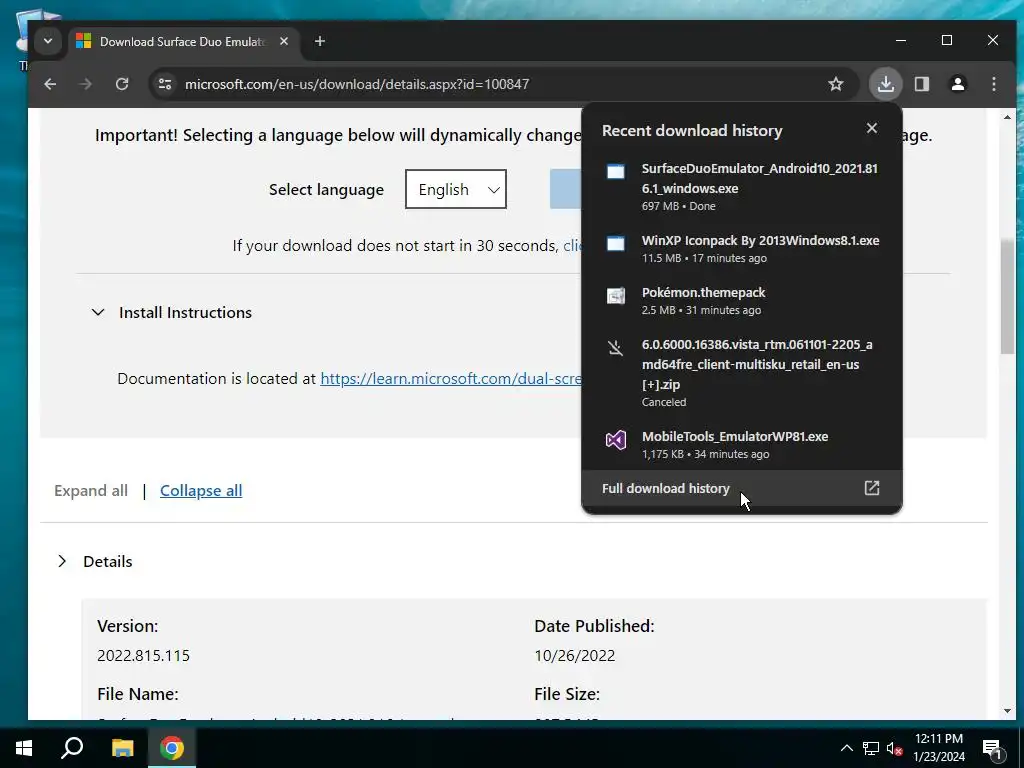This screenshot has width=1024, height=768.
Task: Open the tab search dropdown arrow
Action: [48, 41]
